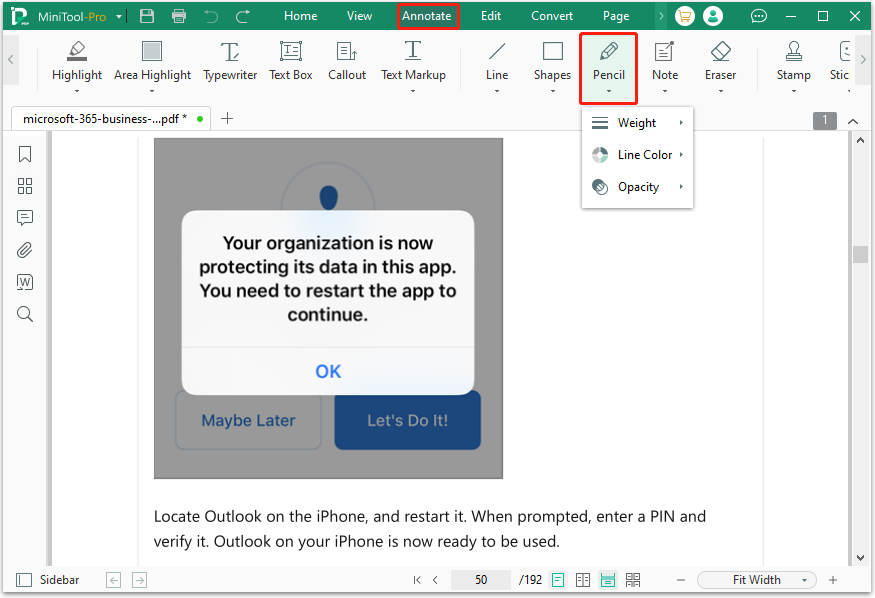This screenshot has height=598, width=875.
Task: Select the microsoft-365-business pdf document tab
Action: point(111,119)
